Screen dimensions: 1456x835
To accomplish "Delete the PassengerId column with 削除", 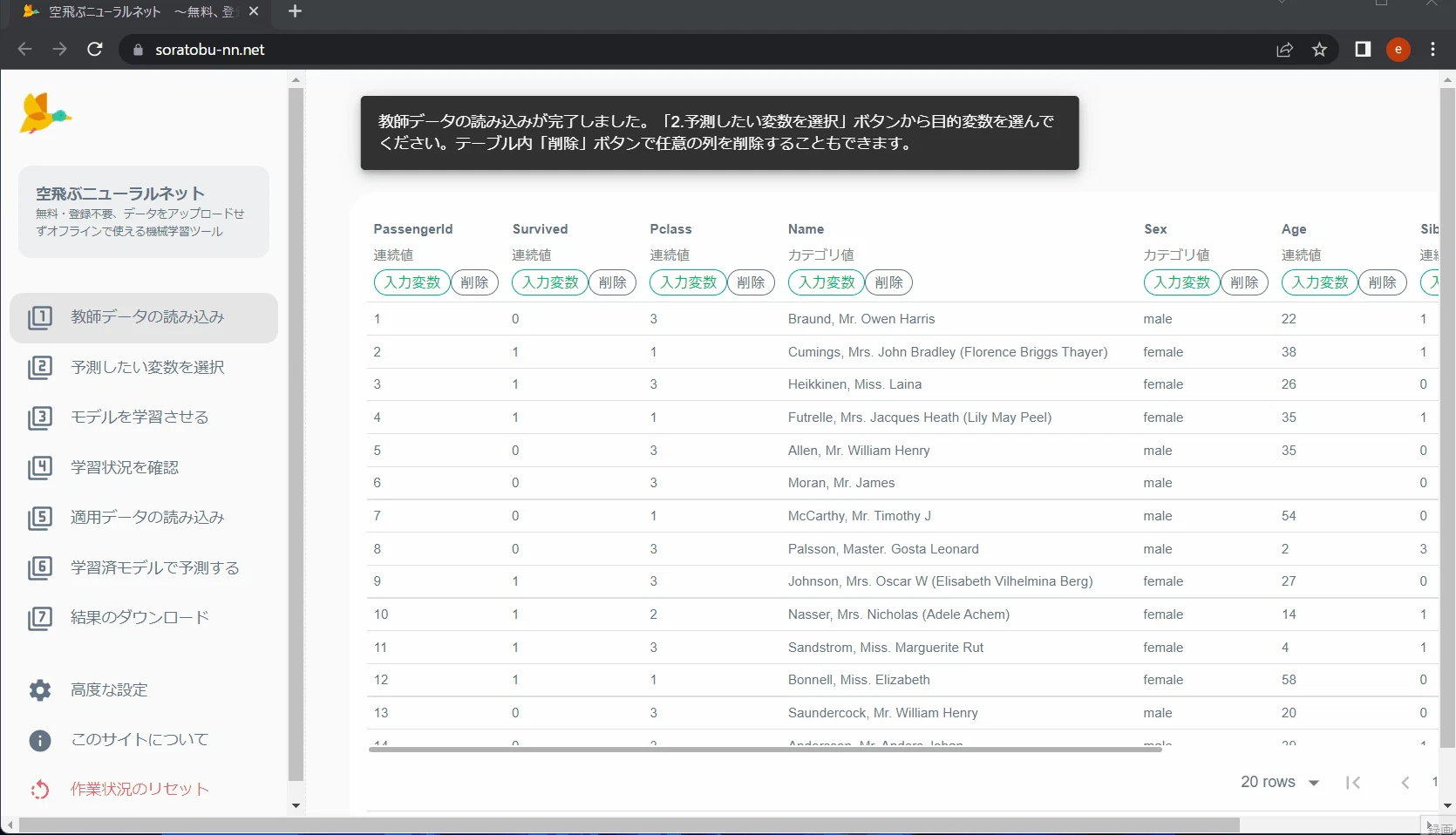I will pos(474,282).
